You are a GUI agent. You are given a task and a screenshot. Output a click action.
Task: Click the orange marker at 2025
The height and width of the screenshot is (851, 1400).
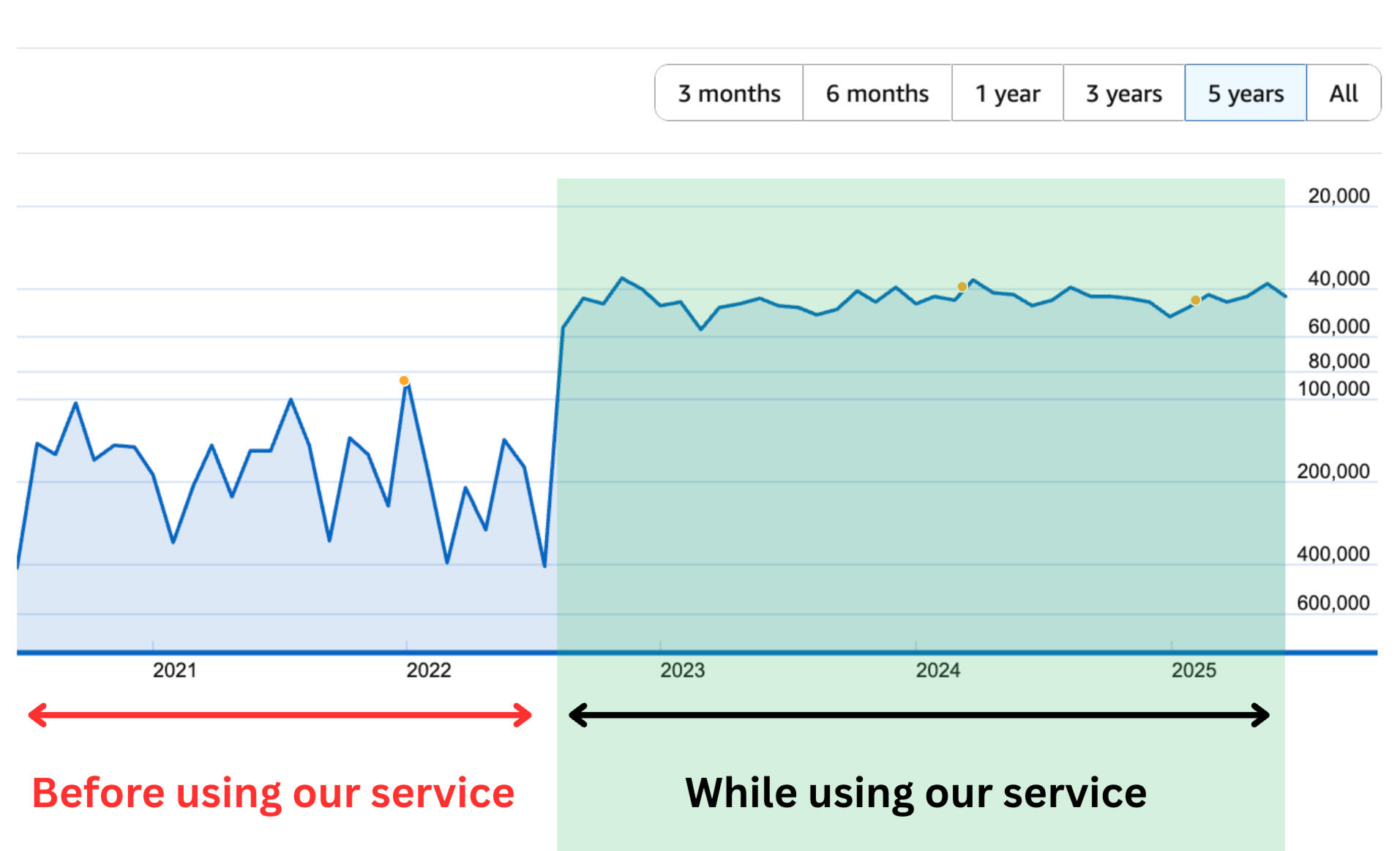point(1195,300)
